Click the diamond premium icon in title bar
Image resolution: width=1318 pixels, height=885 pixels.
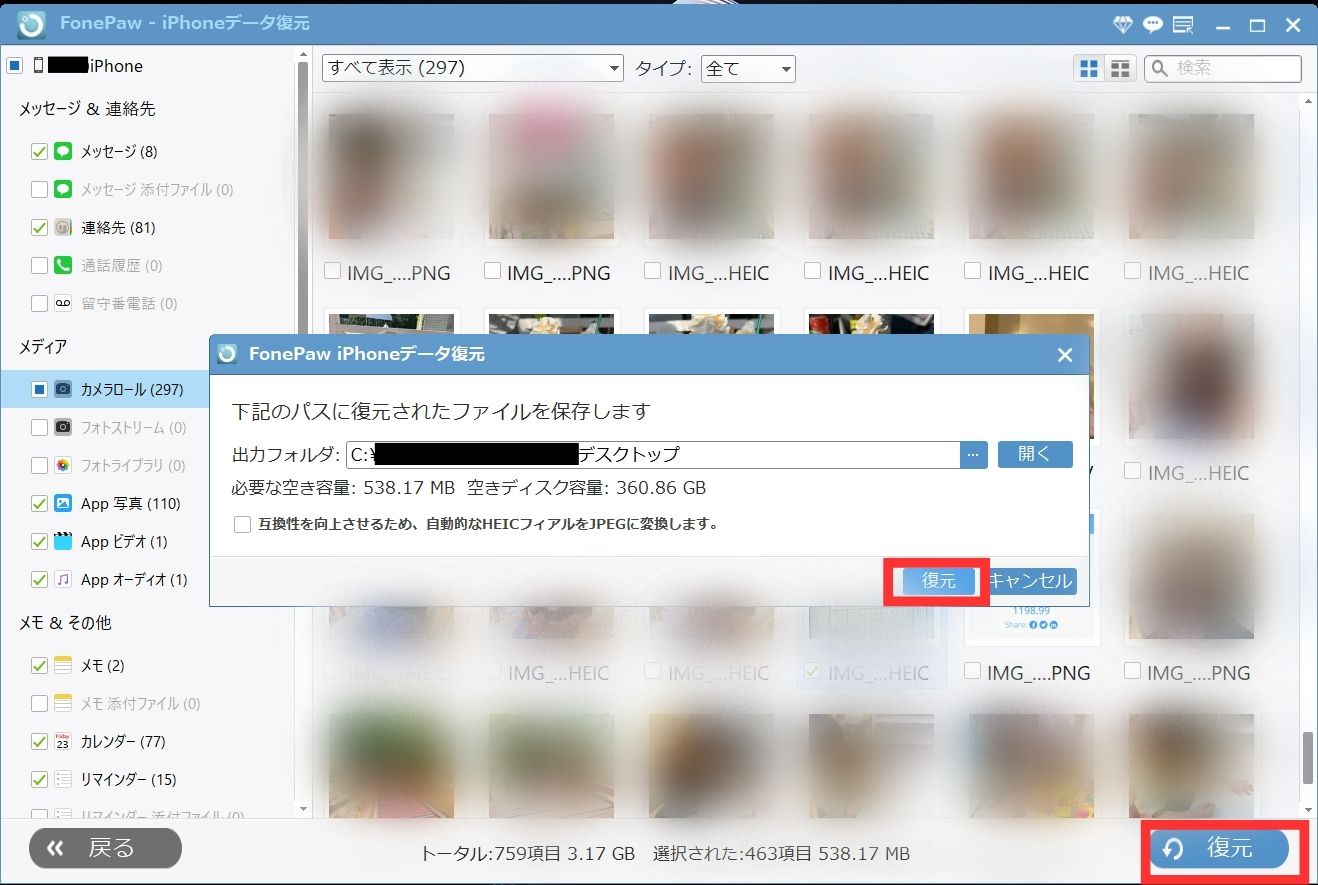1123,24
